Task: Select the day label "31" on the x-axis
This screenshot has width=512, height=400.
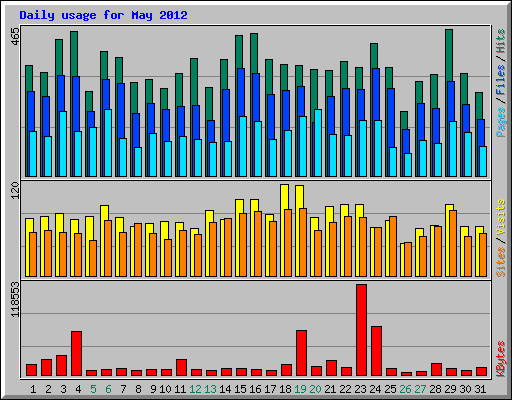Action: [480, 389]
